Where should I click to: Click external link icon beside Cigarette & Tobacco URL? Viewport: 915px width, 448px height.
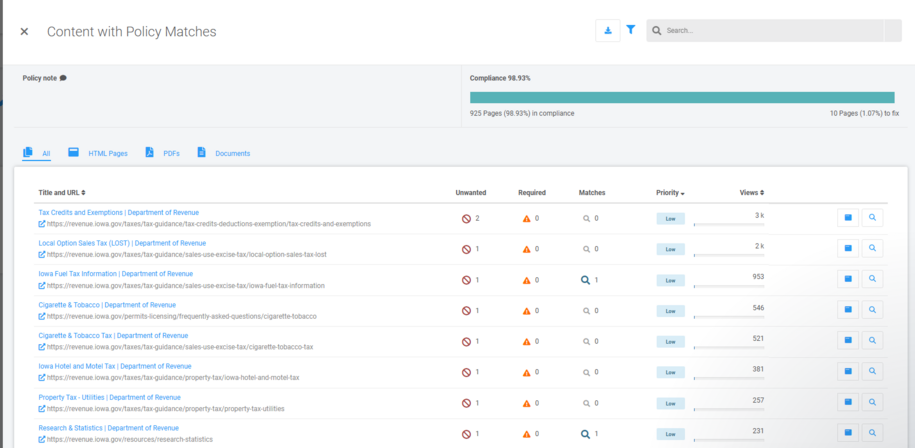(42, 316)
